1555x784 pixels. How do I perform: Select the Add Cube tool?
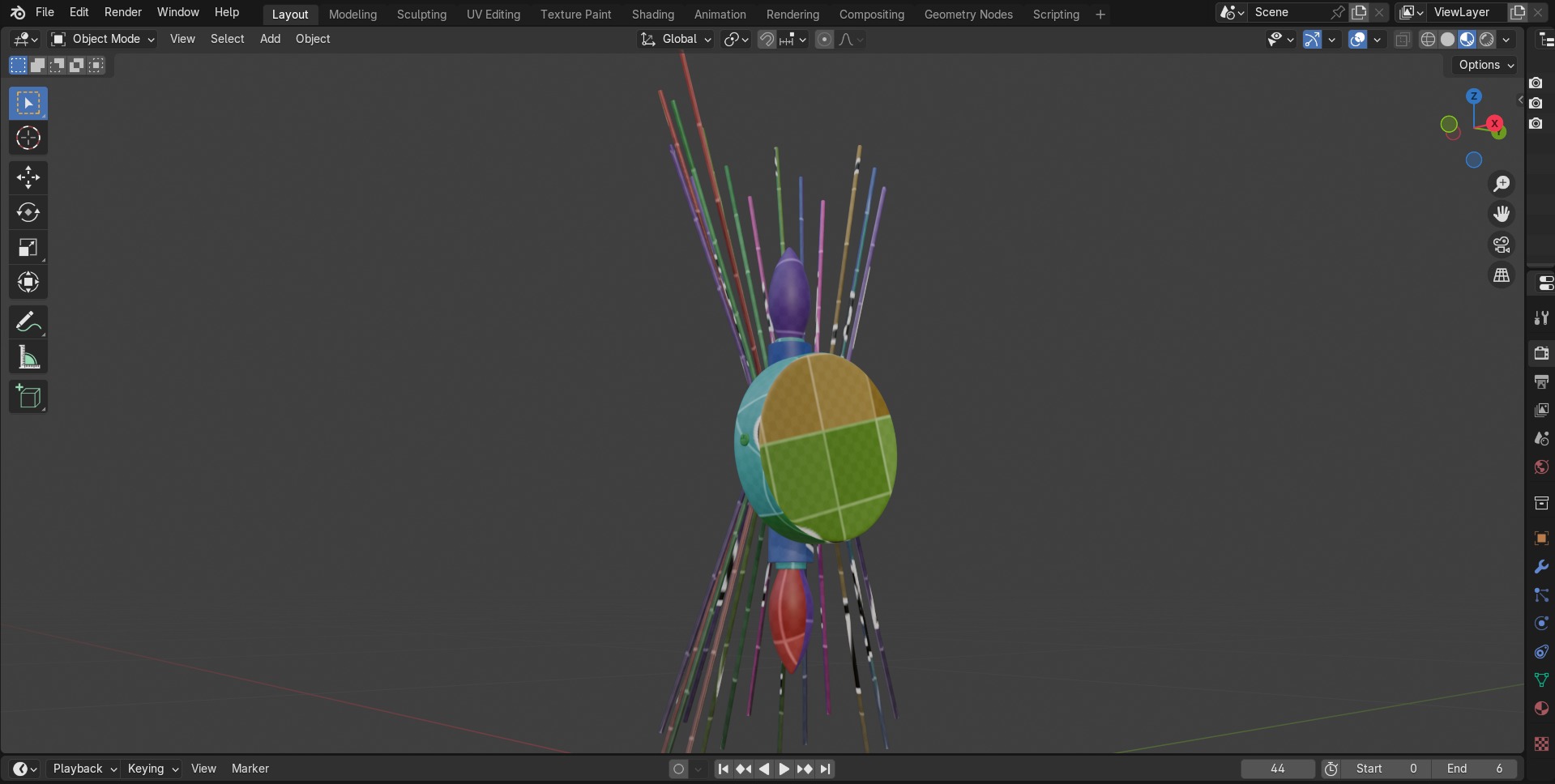[x=28, y=397]
